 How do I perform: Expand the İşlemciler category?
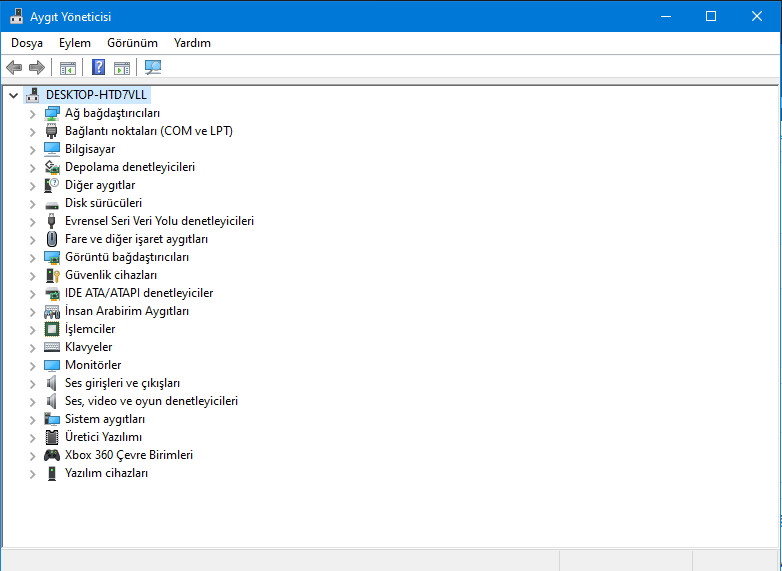click(x=33, y=330)
